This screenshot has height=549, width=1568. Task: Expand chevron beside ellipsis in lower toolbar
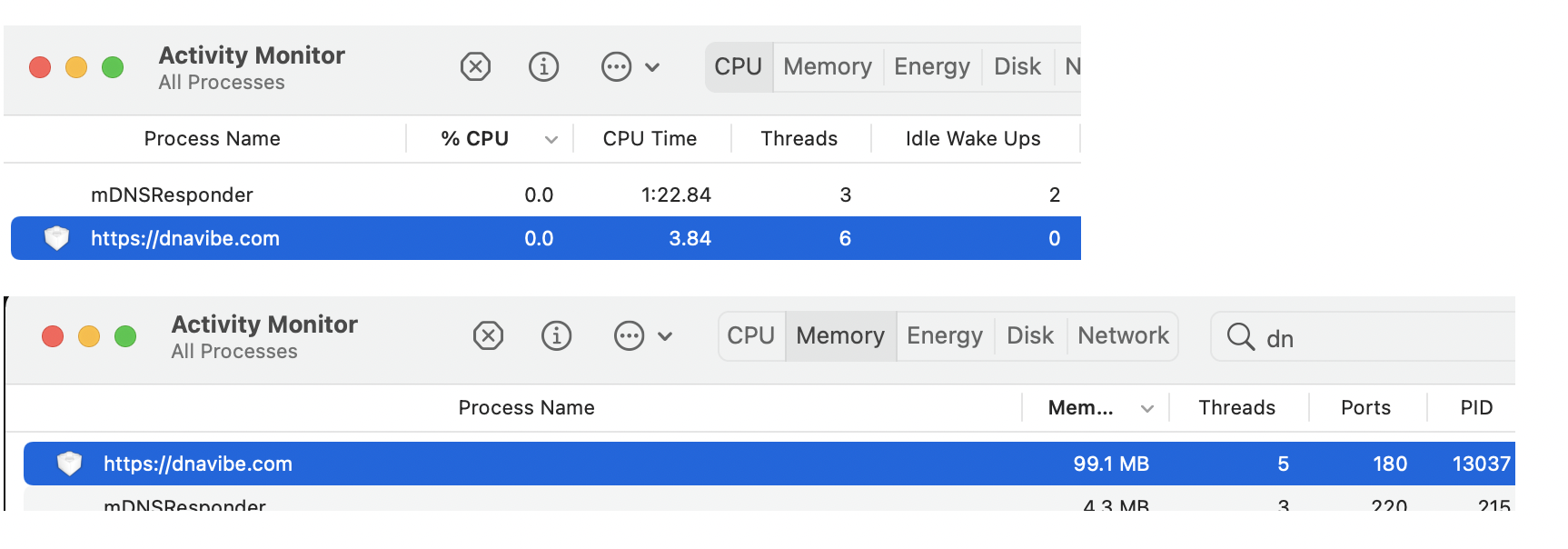point(665,335)
